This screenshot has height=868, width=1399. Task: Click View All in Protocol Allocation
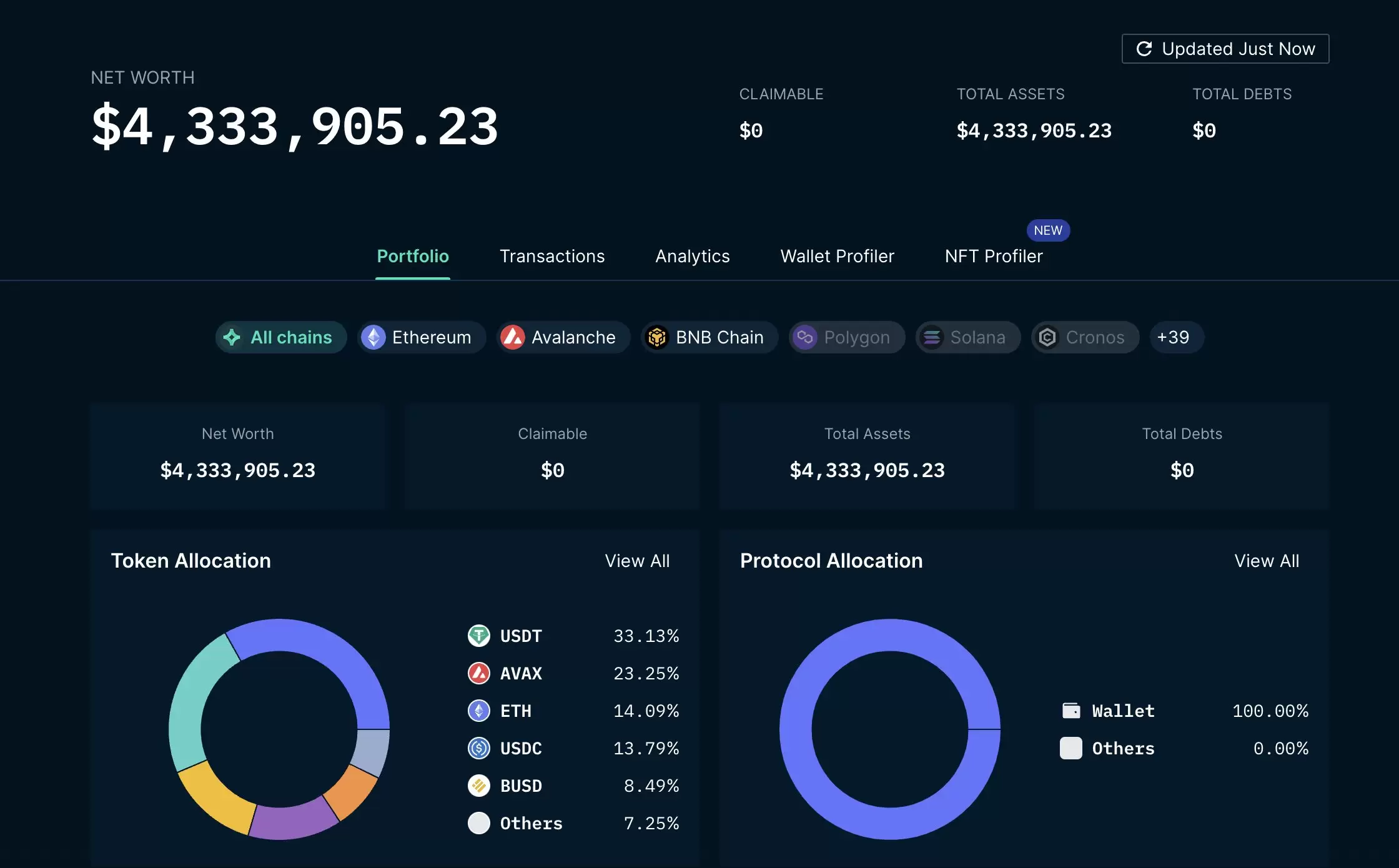(x=1267, y=561)
